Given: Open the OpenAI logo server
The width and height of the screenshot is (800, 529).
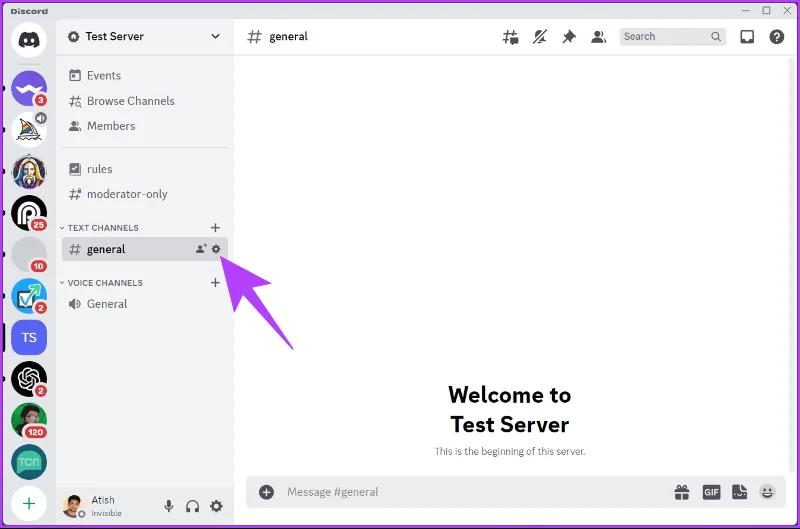Looking at the screenshot, I should pos(29,379).
